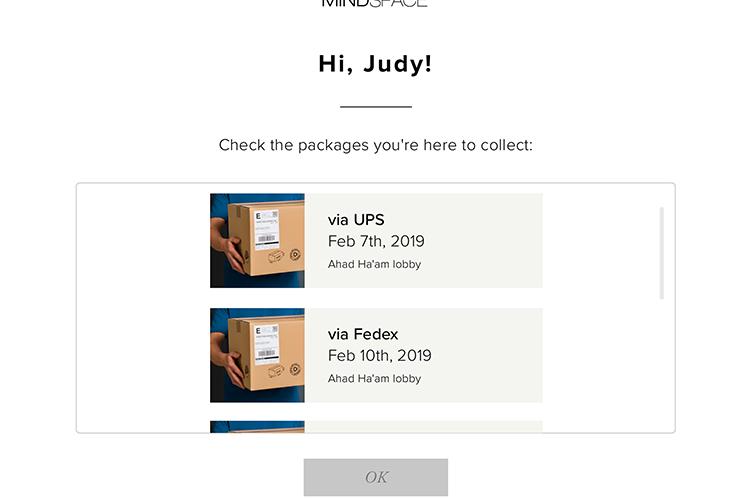Check the partially visible third package card
The image size is (750, 500).
coord(376,427)
